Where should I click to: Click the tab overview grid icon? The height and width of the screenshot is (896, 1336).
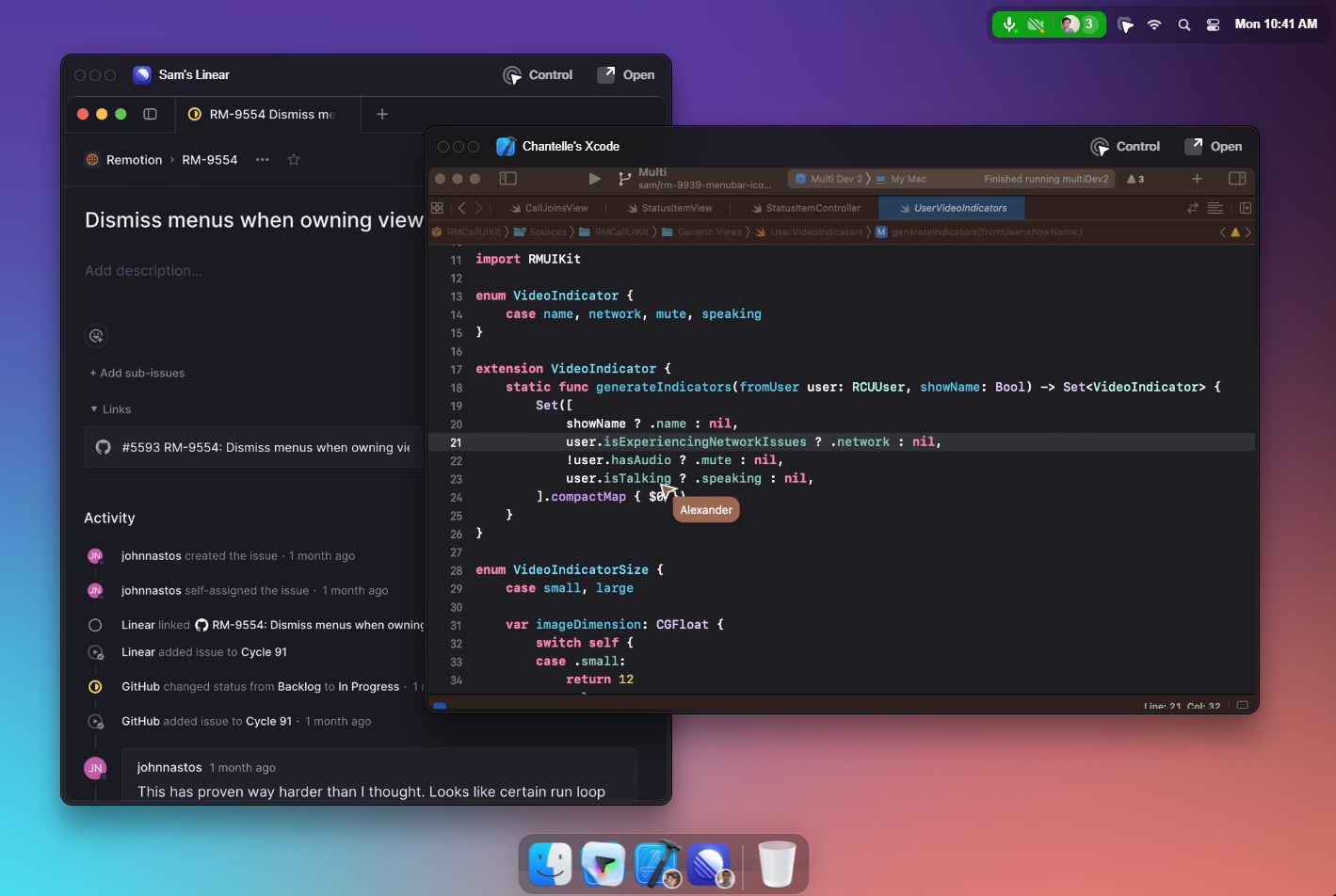pyautogui.click(x=436, y=207)
